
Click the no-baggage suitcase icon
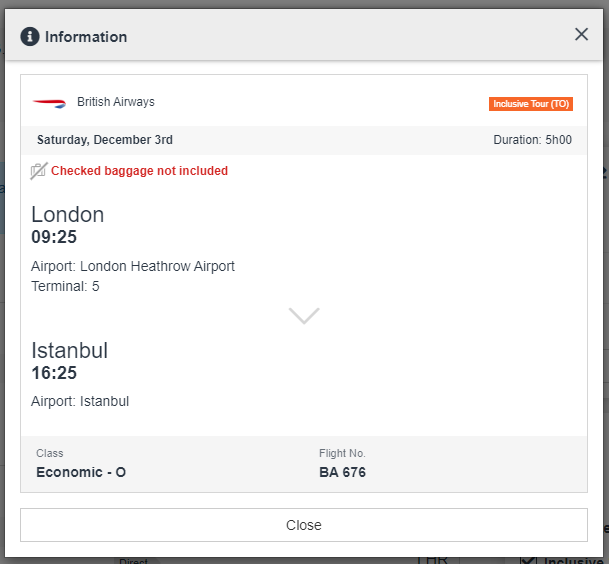(x=39, y=171)
